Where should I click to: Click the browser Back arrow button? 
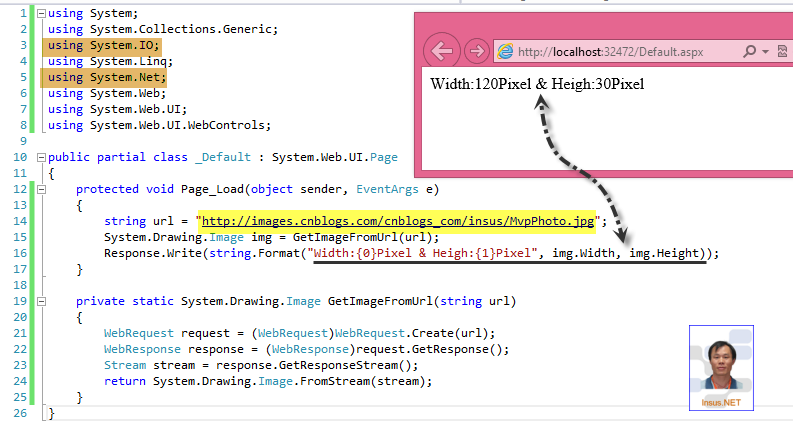442,51
